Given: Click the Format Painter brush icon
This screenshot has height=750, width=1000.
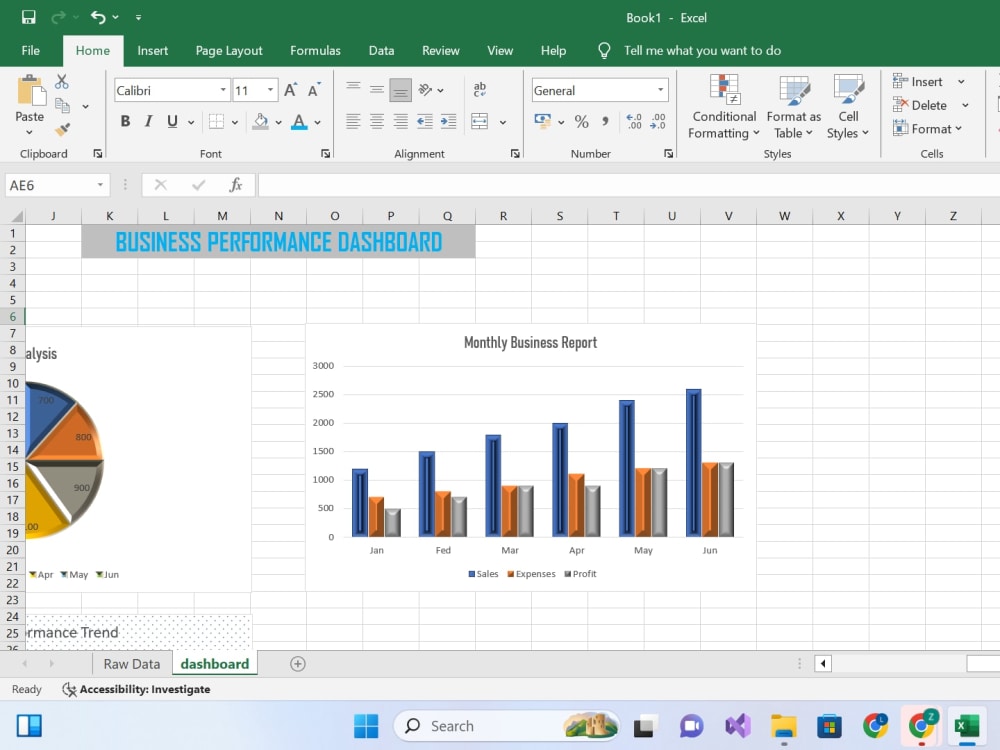Looking at the screenshot, I should tap(62, 129).
